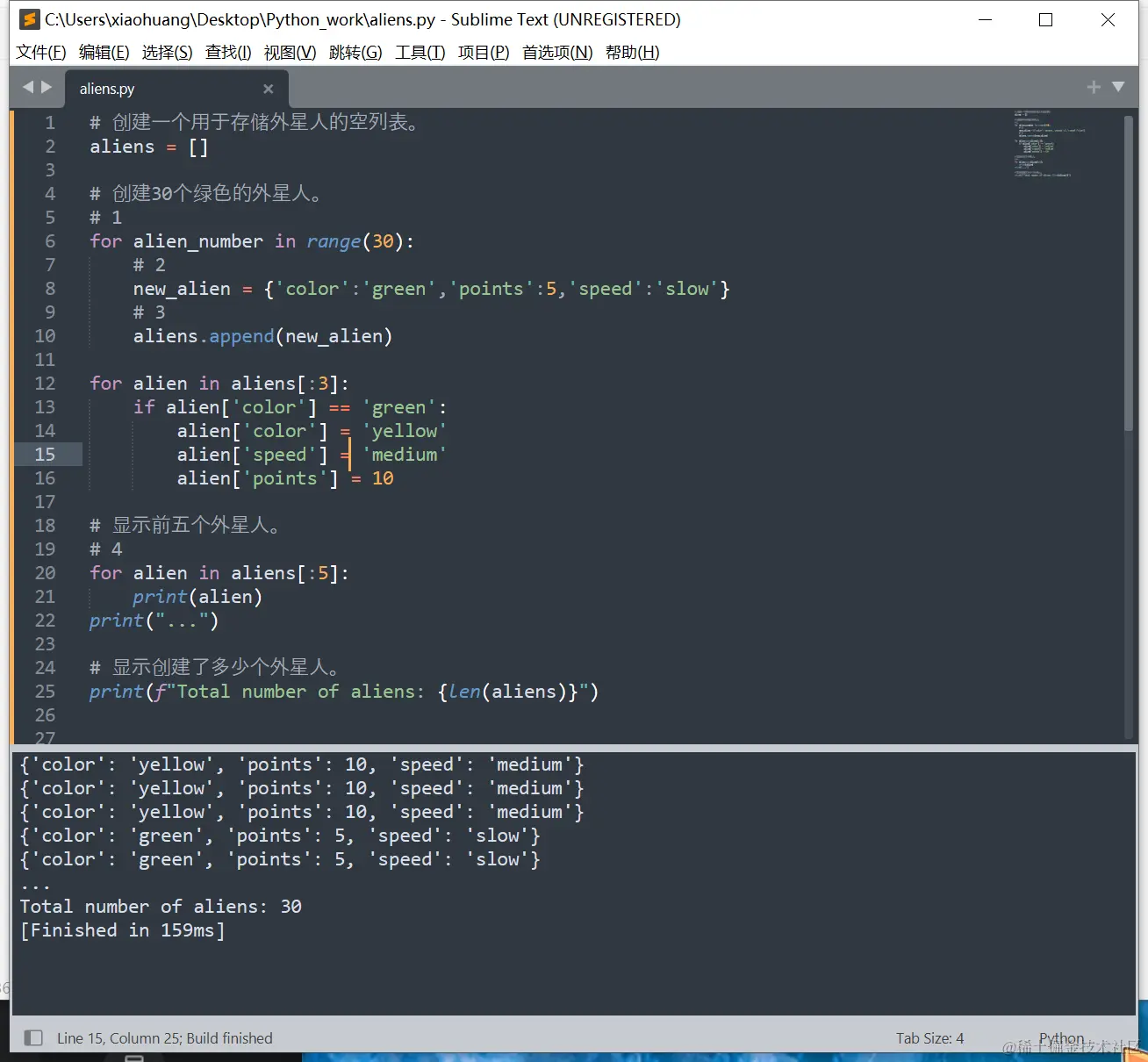The image size is (1148, 1062).
Task: Click 'Total number of aliens: 30' output
Action: pyautogui.click(x=161, y=907)
